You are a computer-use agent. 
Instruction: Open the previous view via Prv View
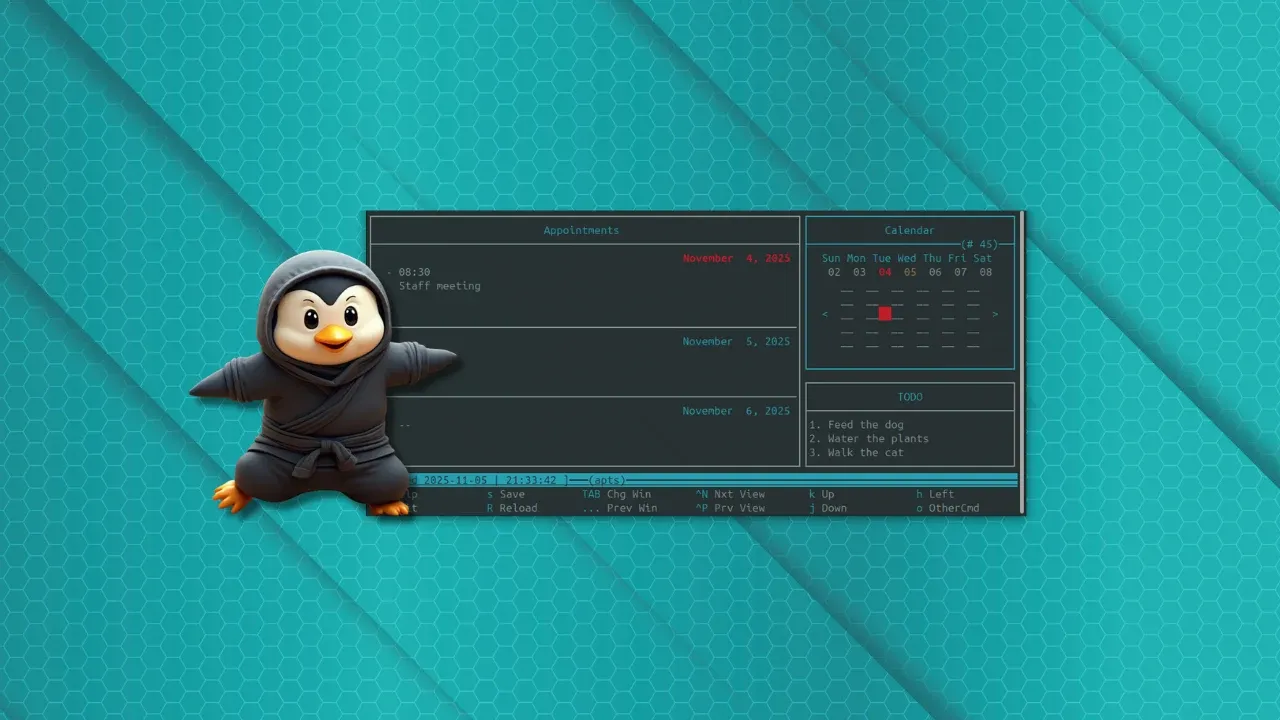738,508
